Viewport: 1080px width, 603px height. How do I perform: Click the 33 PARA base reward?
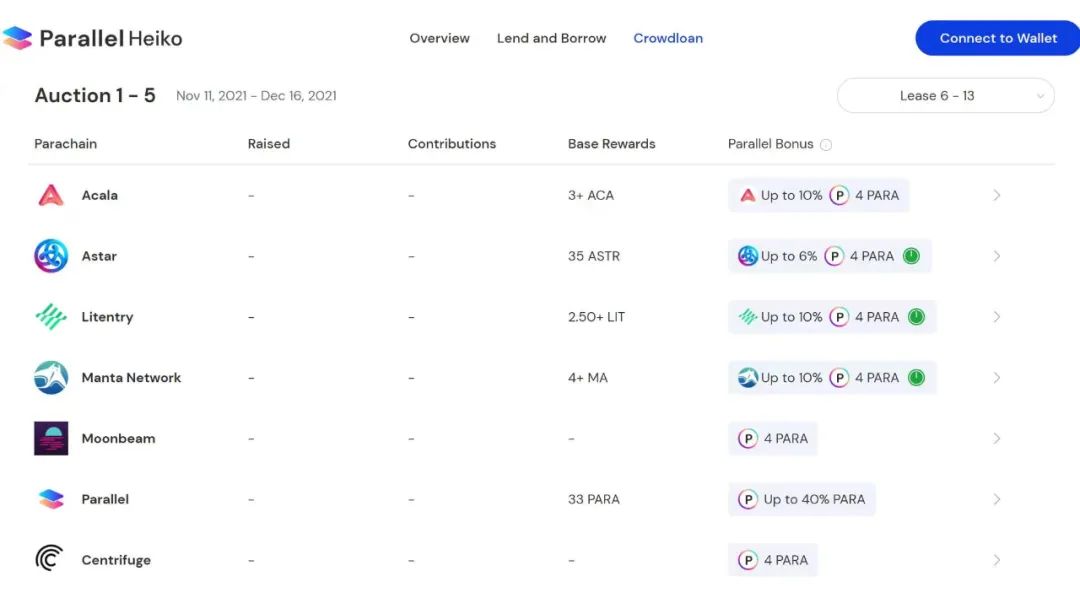click(x=594, y=499)
